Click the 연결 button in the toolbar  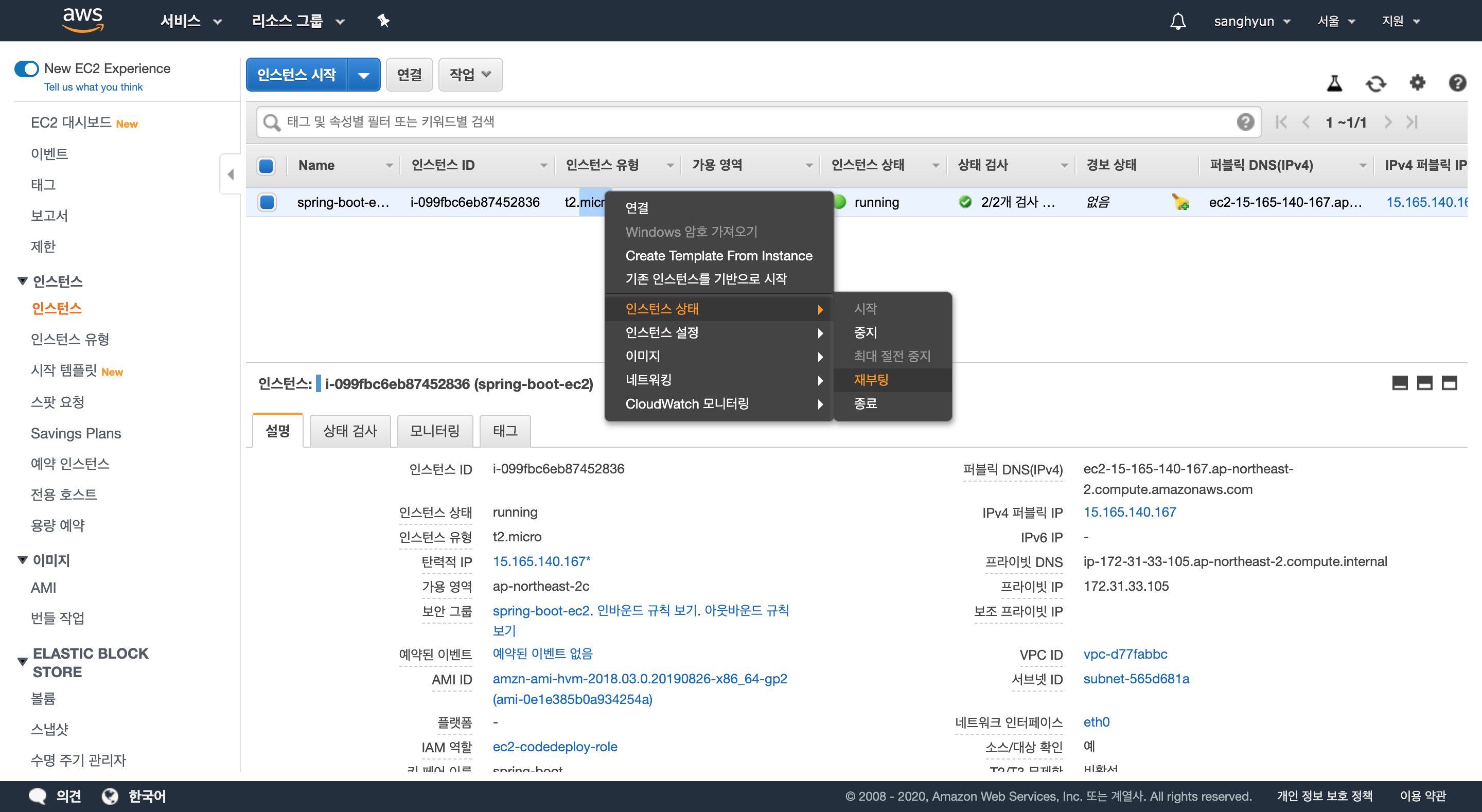coord(409,74)
